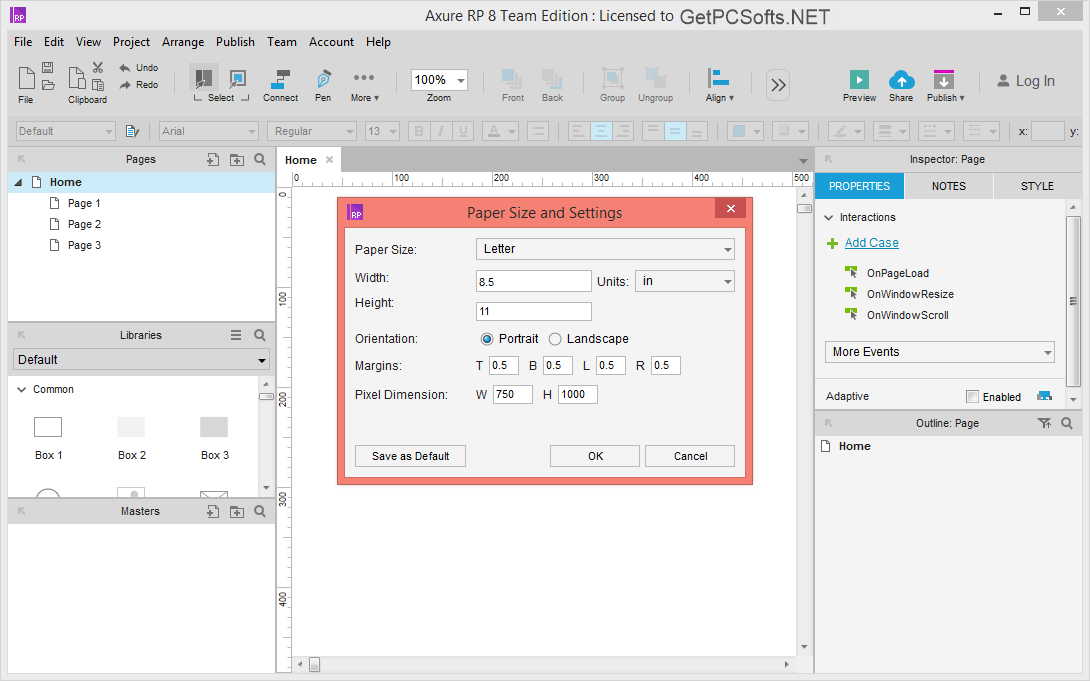
Task: Click Add Folder icon in Pages panel
Action: (x=237, y=160)
